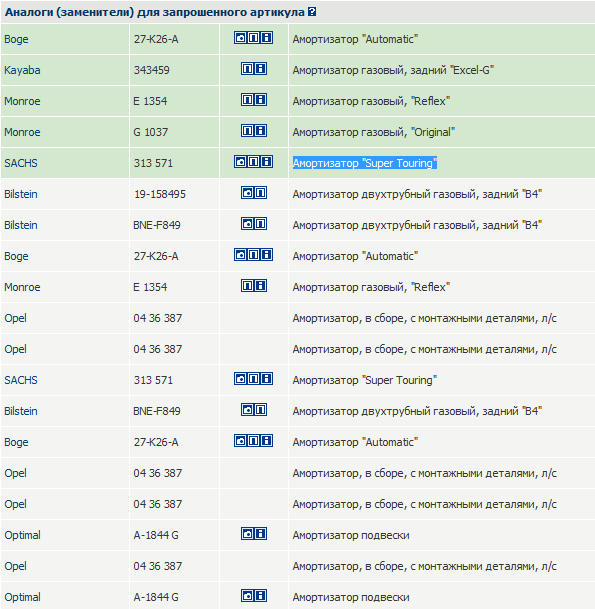View the photo icon in the green SACHS row
595x609 pixels.
point(240,162)
